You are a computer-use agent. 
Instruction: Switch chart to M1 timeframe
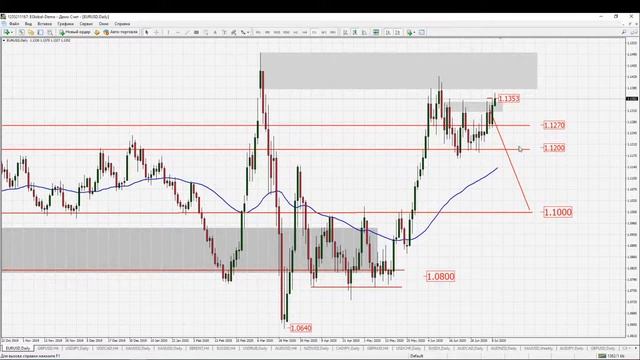tap(258, 32)
